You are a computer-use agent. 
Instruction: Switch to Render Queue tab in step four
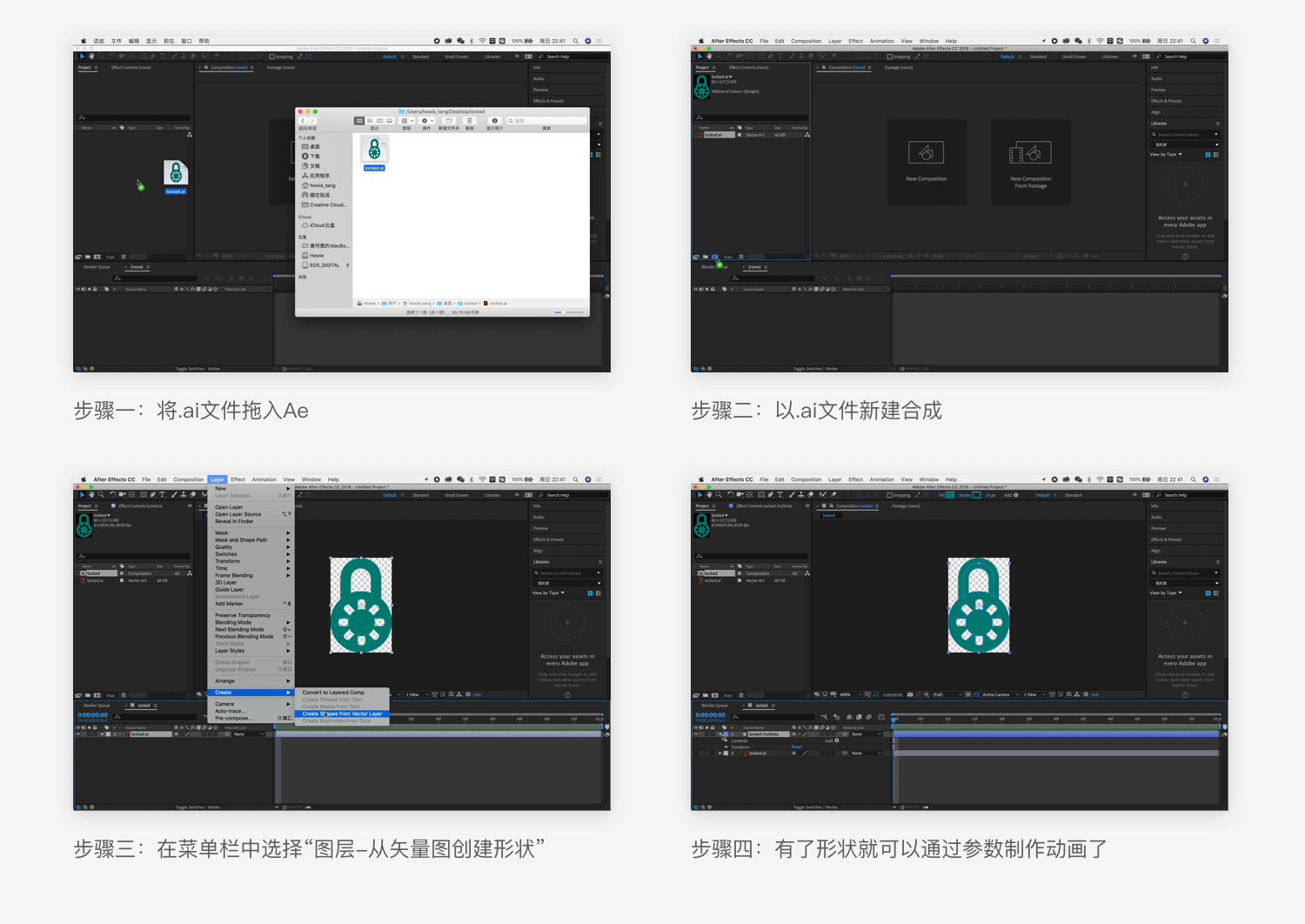(714, 706)
